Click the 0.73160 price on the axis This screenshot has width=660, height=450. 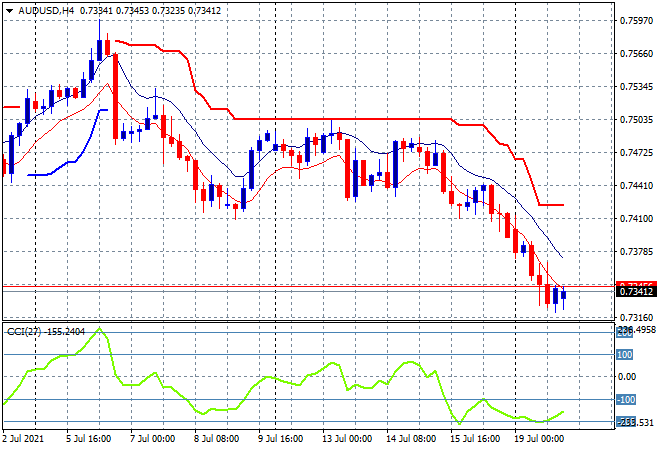point(634,317)
